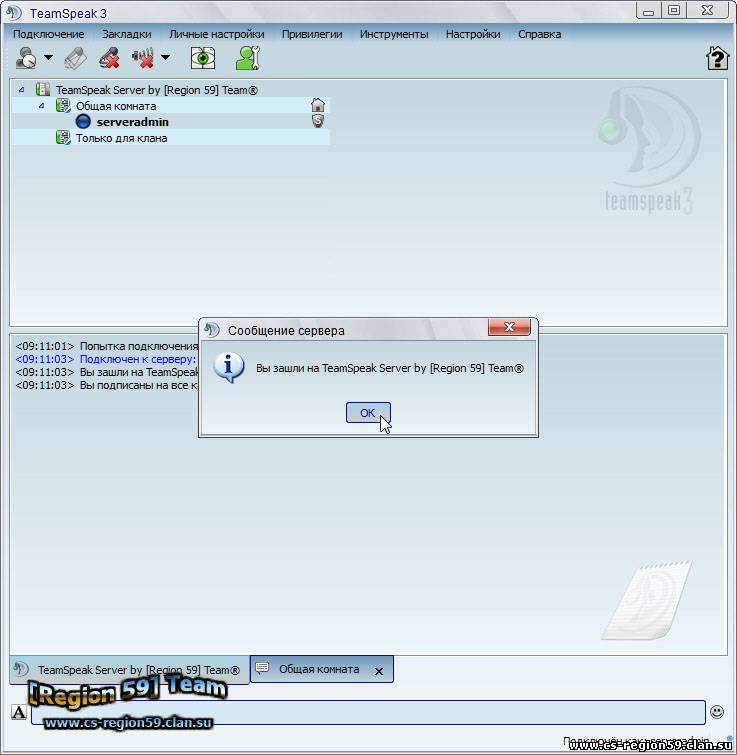Toggle subscribe to all channels eye icon
This screenshot has width=737, height=755.
coord(203,58)
